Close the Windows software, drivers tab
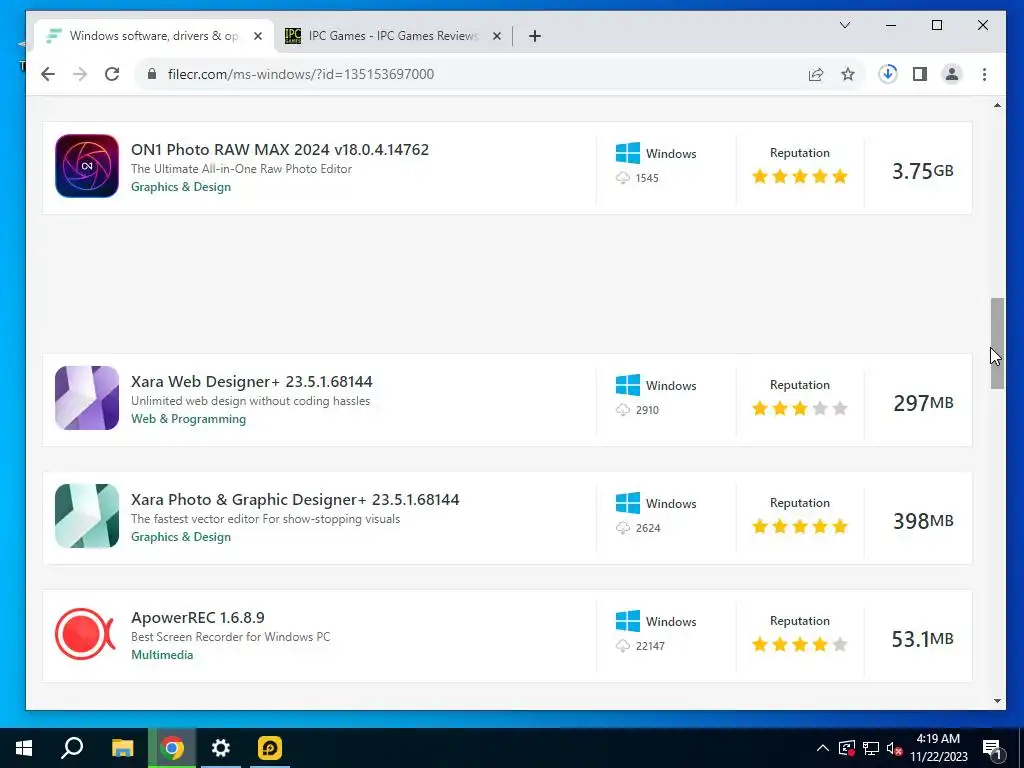 [x=258, y=36]
